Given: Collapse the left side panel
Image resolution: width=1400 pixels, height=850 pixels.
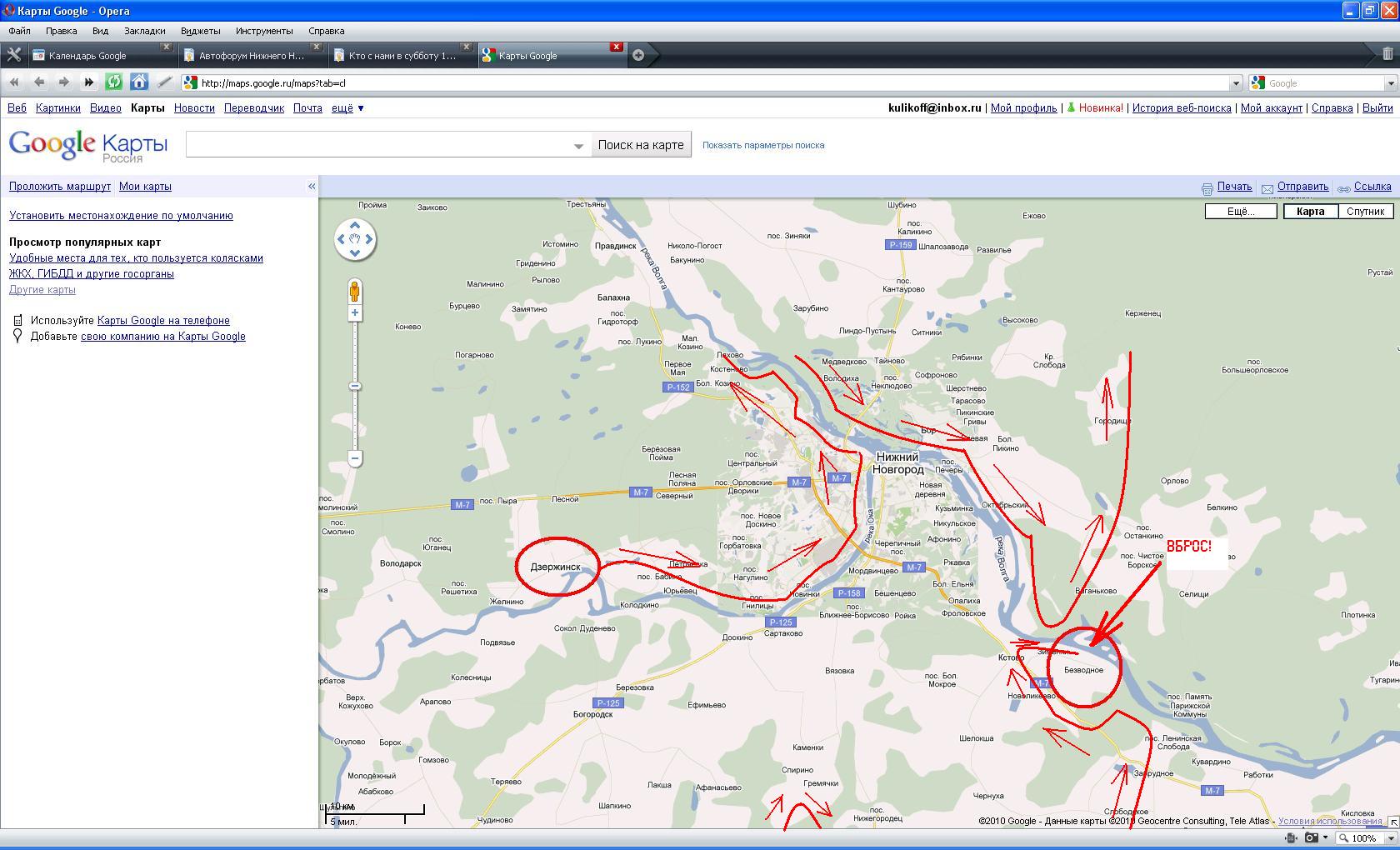Looking at the screenshot, I should pos(312,187).
